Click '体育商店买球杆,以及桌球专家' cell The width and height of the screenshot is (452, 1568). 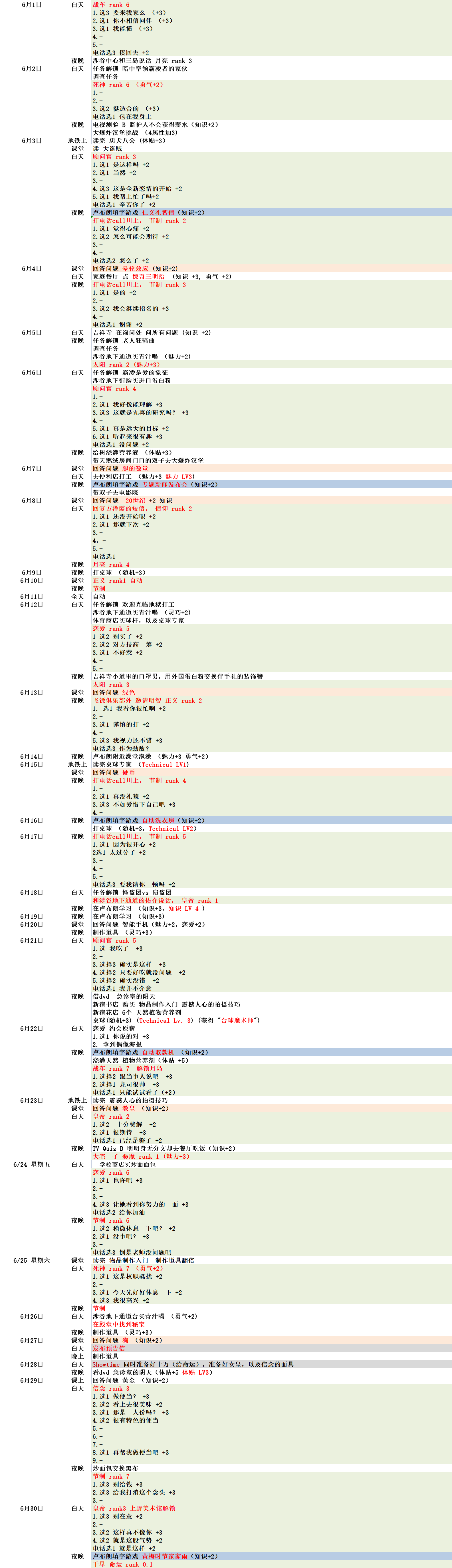point(271,620)
